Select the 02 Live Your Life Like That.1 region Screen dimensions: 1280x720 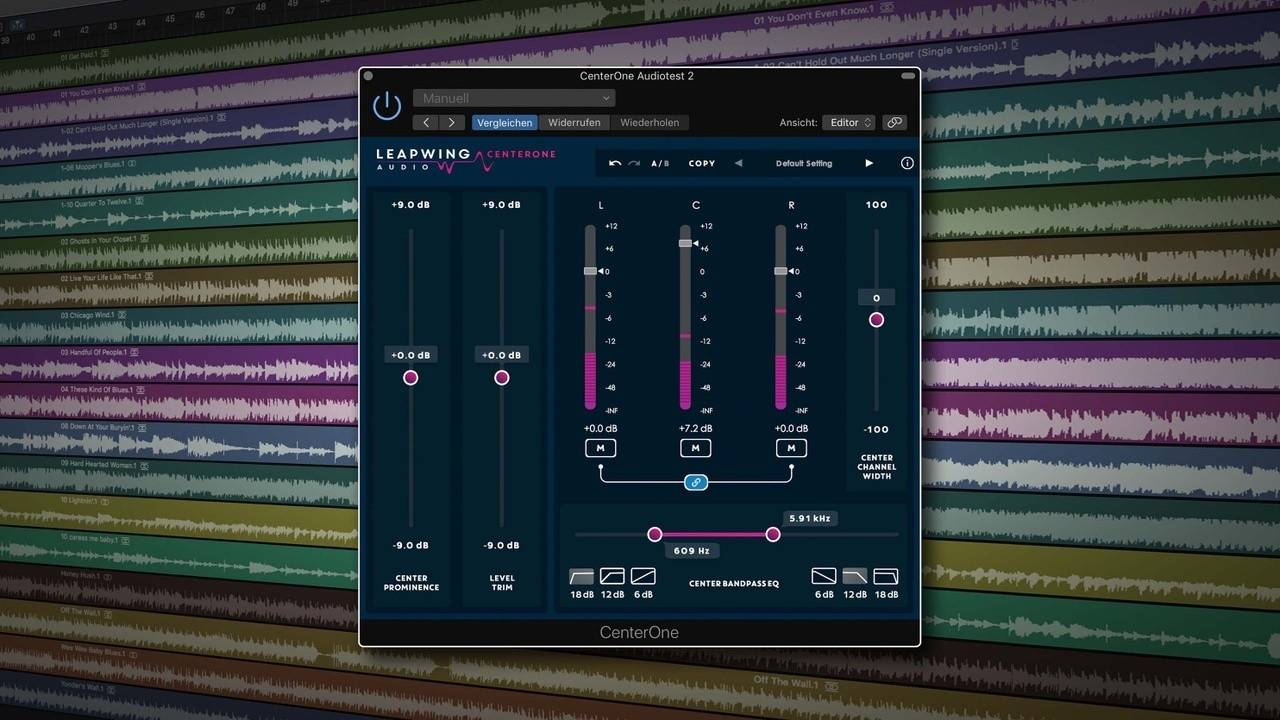pyautogui.click(x=180, y=288)
